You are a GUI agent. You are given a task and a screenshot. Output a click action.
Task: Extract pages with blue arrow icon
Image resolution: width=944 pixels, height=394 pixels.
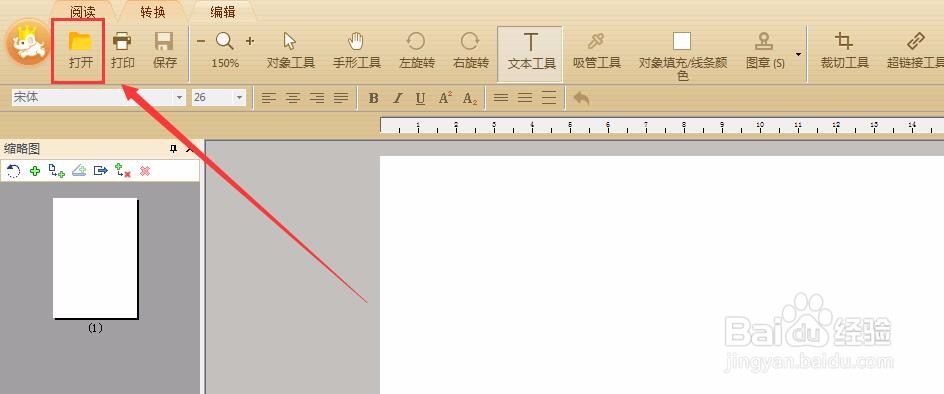click(101, 171)
